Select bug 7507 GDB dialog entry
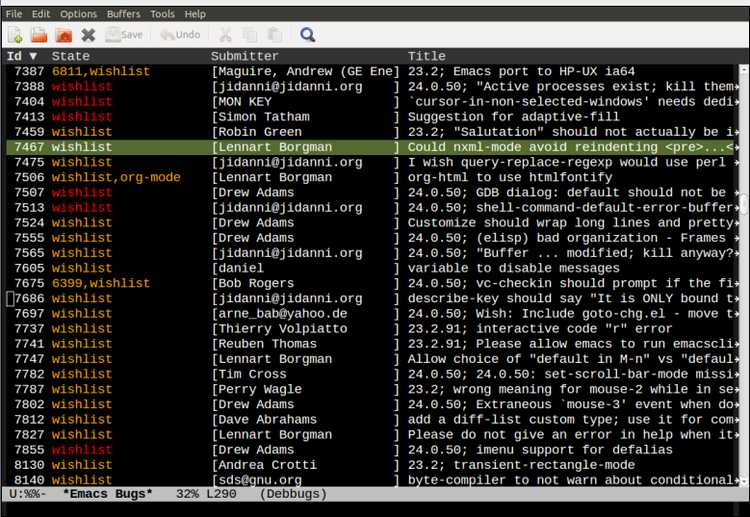The height and width of the screenshot is (517, 750). tap(372, 193)
